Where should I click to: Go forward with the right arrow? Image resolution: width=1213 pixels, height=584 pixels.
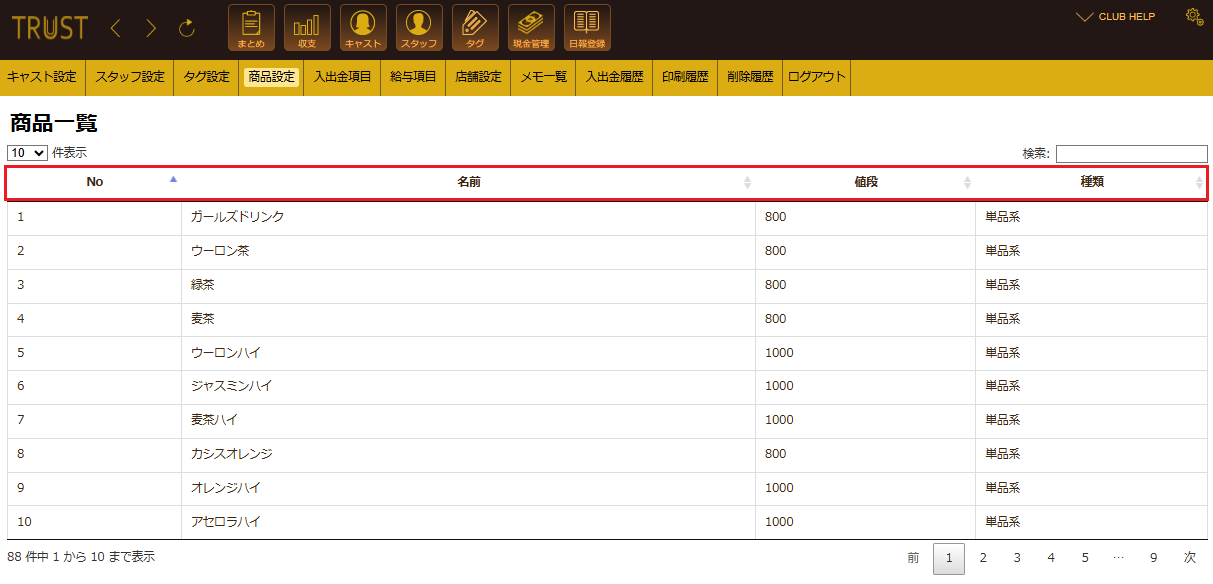[151, 29]
